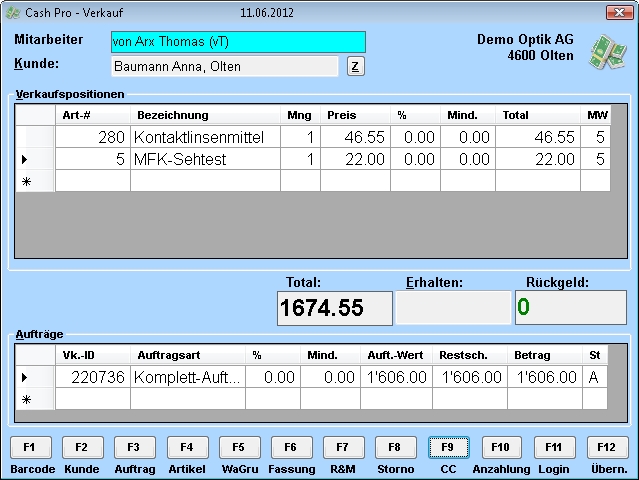Screen dimensions: 639x480
Task: Click the F3 Auftrag button
Action: 135,447
